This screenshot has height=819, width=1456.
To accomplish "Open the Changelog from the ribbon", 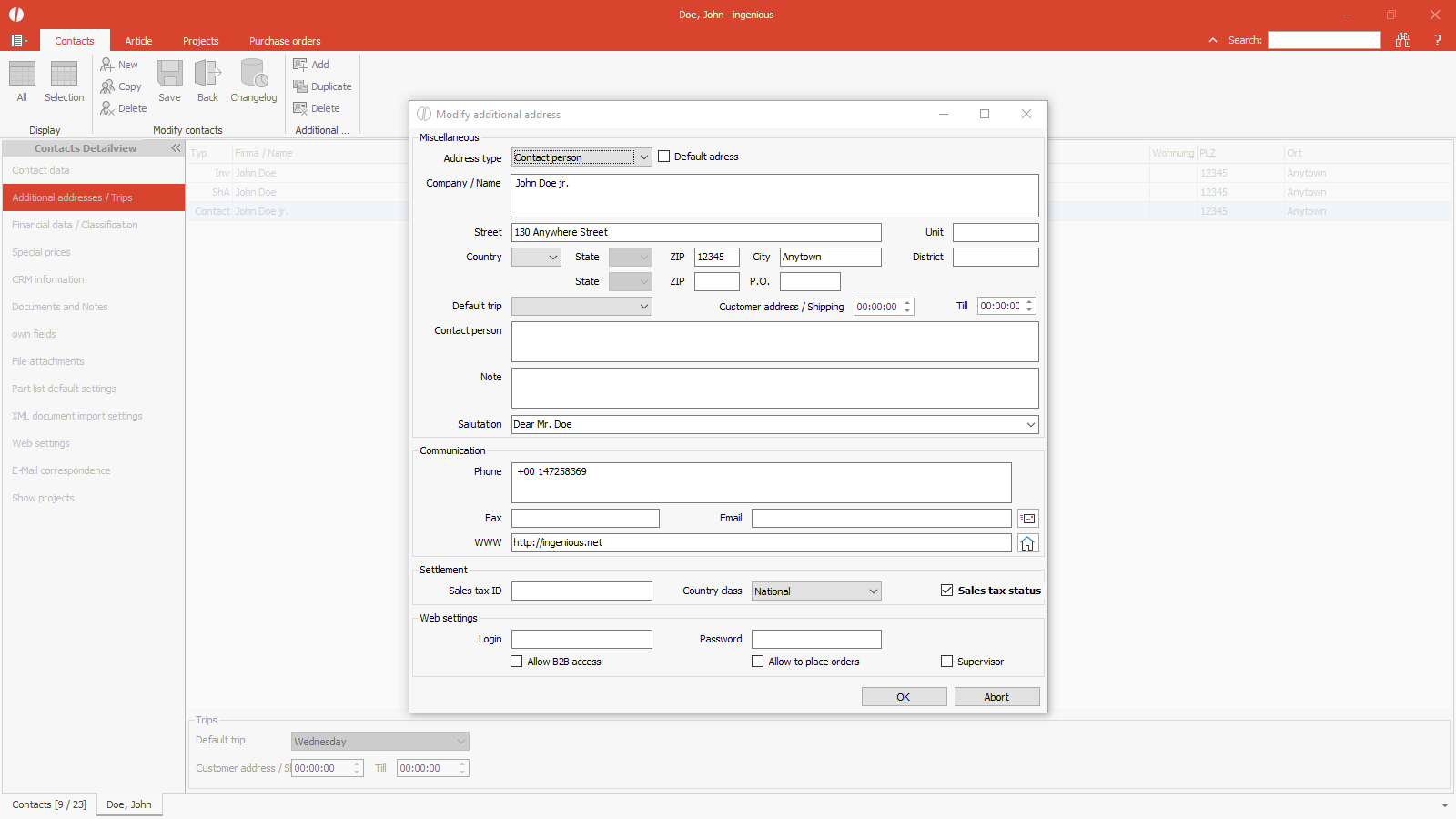I will pos(253,74).
